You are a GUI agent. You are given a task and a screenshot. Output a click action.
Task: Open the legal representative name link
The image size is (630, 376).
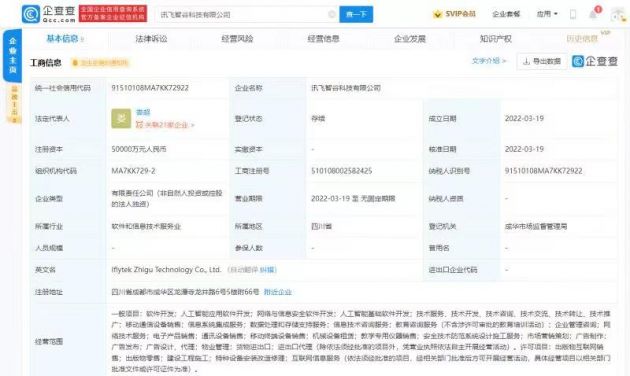point(143,112)
